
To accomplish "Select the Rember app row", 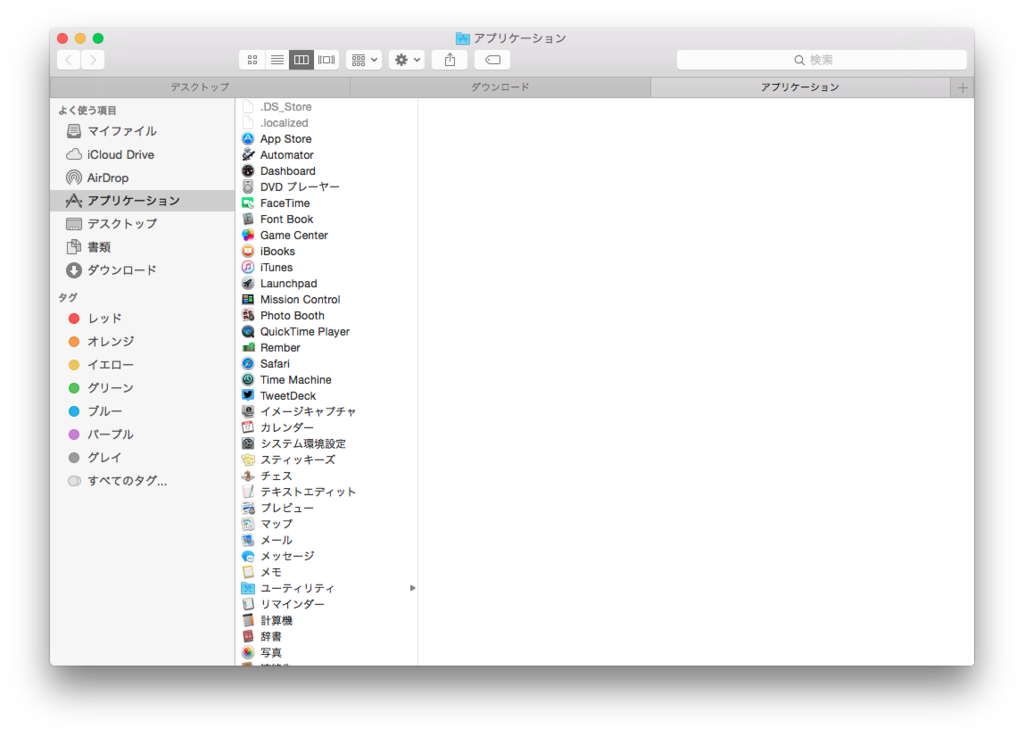I will coord(327,347).
